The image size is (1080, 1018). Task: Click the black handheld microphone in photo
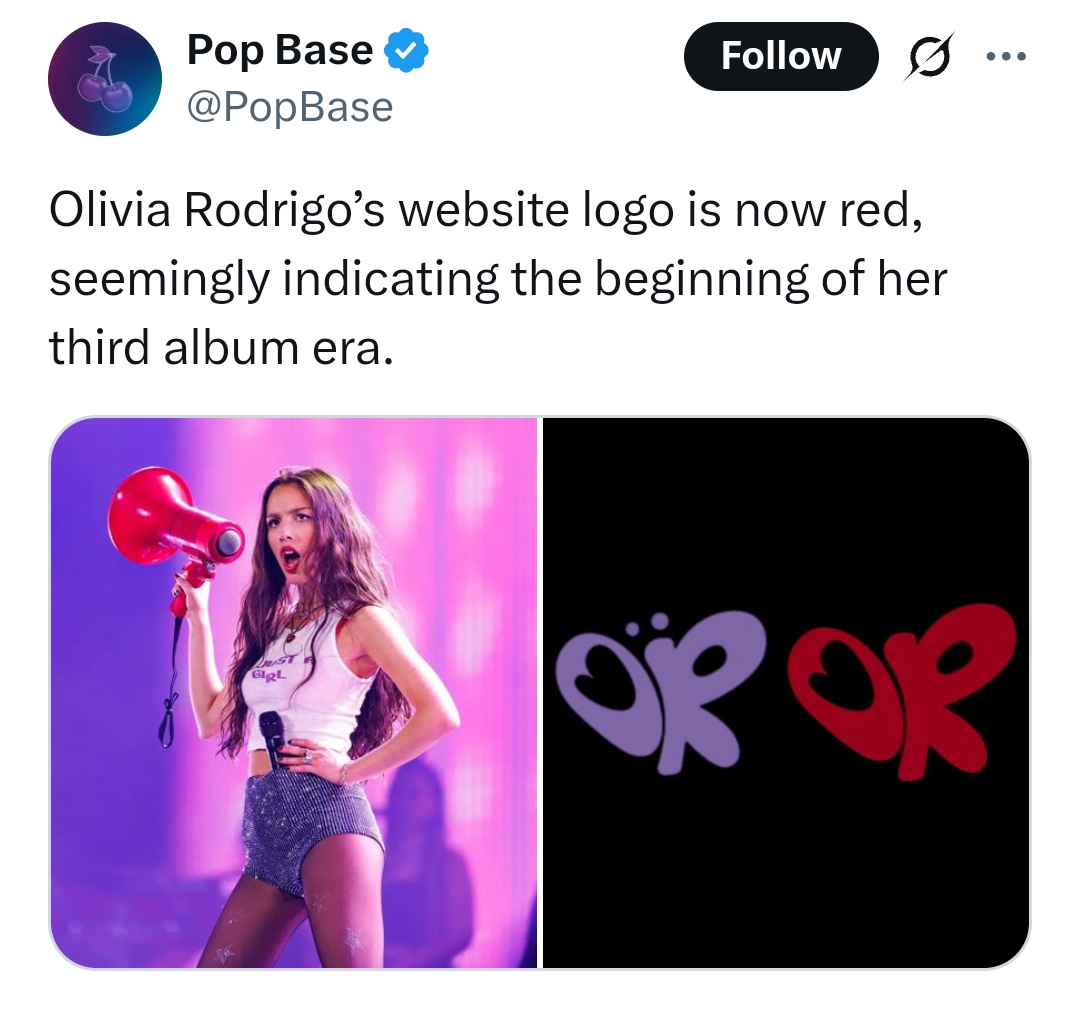pos(272,738)
